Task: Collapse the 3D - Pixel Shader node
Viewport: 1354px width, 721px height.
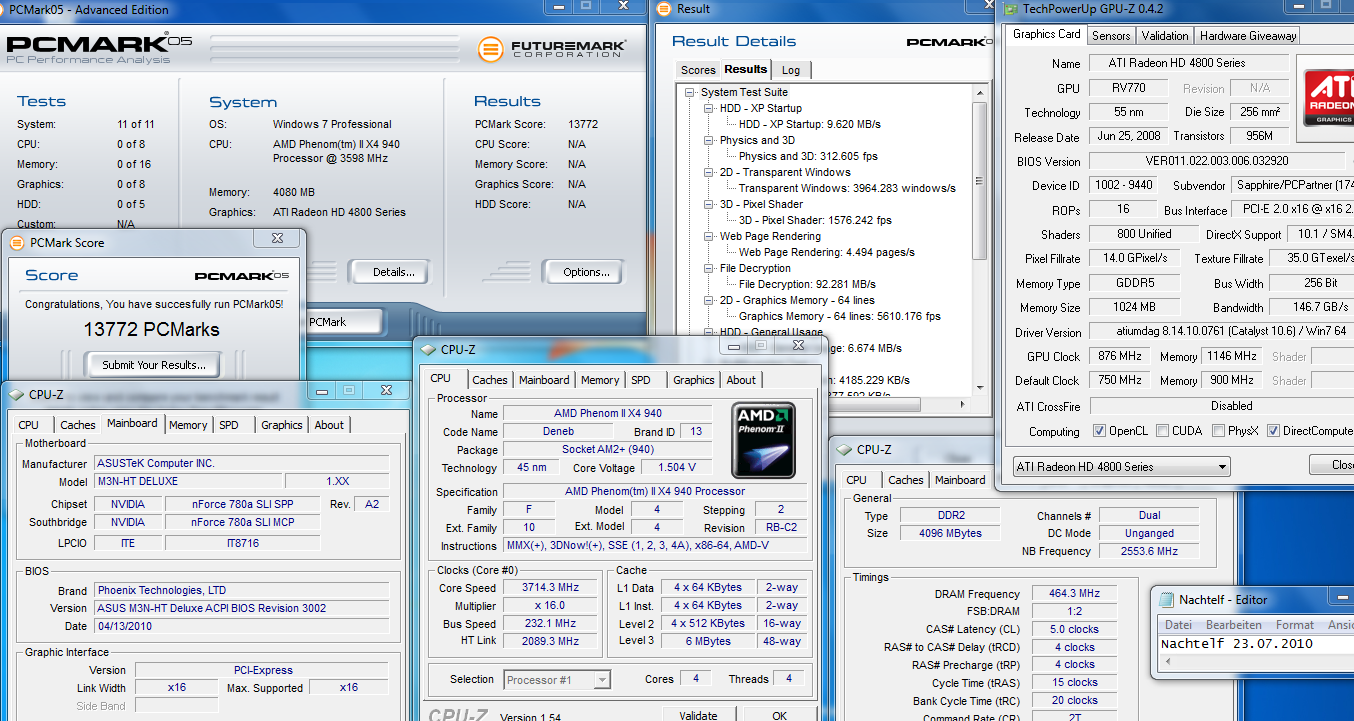Action: [709, 204]
